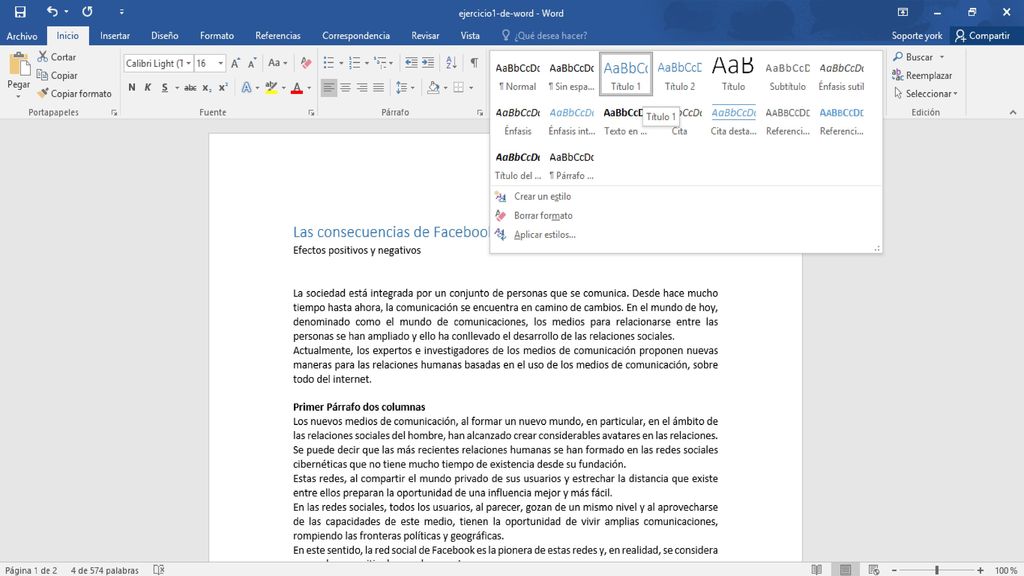1024x576 pixels.
Task: Open change case Aa dropdown
Action: [x=278, y=63]
